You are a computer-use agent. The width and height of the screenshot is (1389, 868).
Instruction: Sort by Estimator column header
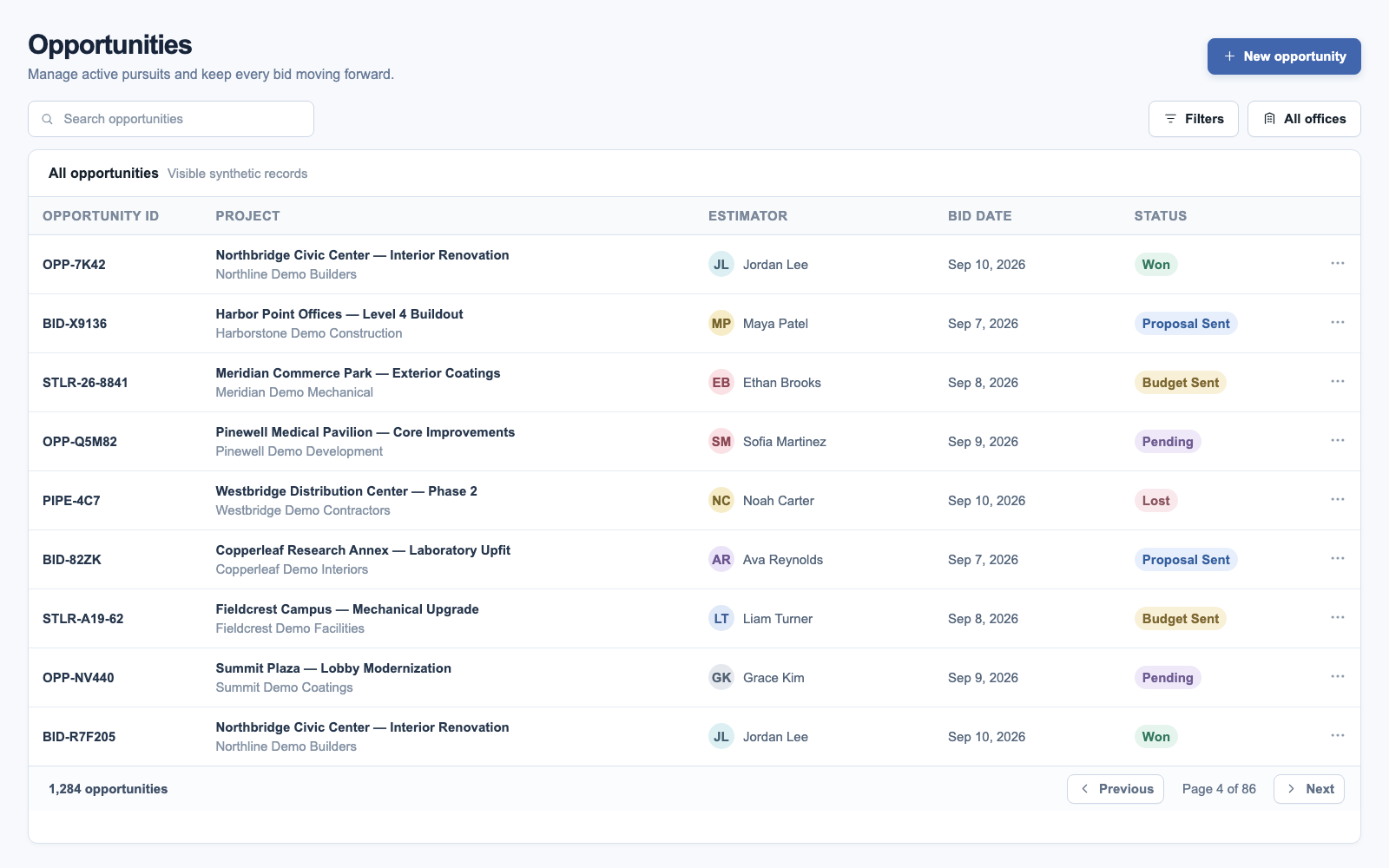point(747,216)
